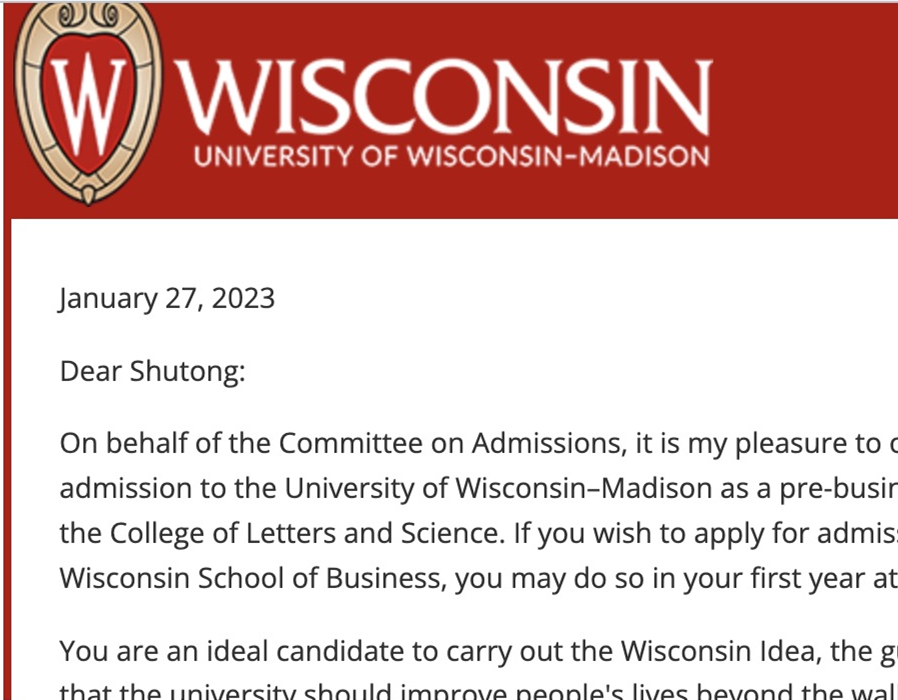Click the University of Wisconsin–Madison subtitle

click(451, 156)
